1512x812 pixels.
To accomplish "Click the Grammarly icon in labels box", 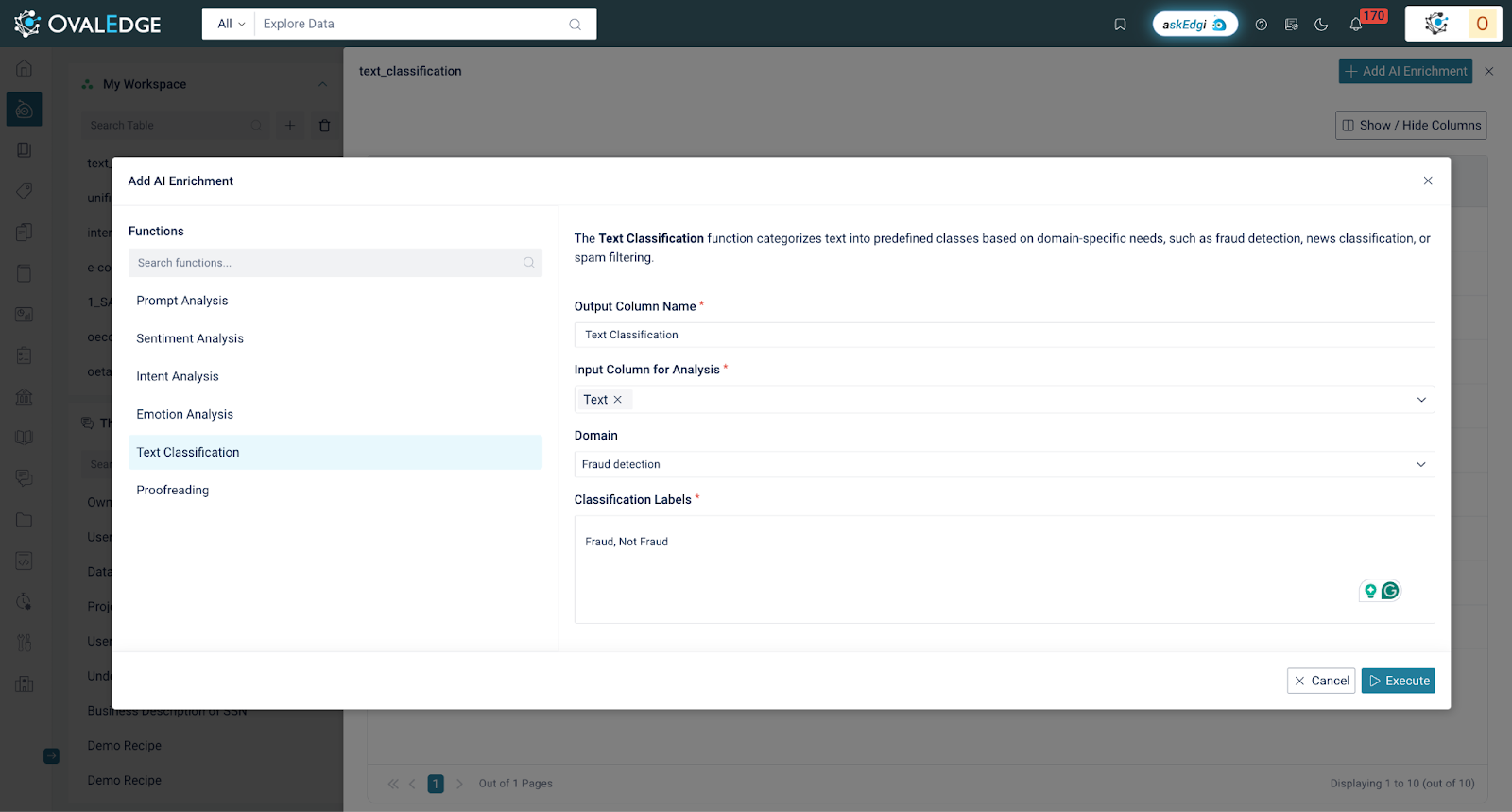I will coord(1390,591).
